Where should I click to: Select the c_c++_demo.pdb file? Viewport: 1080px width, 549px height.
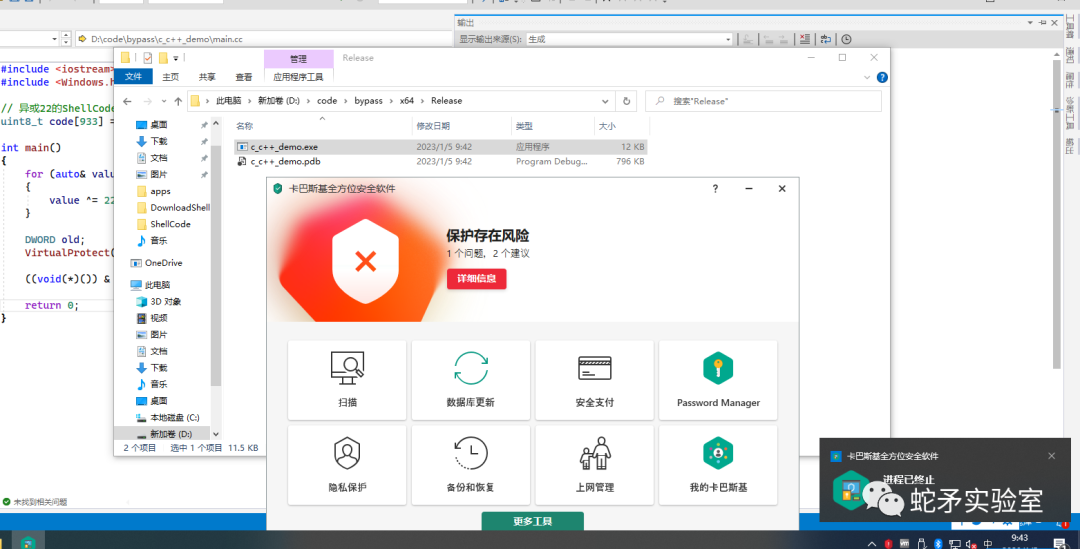pos(440,161)
